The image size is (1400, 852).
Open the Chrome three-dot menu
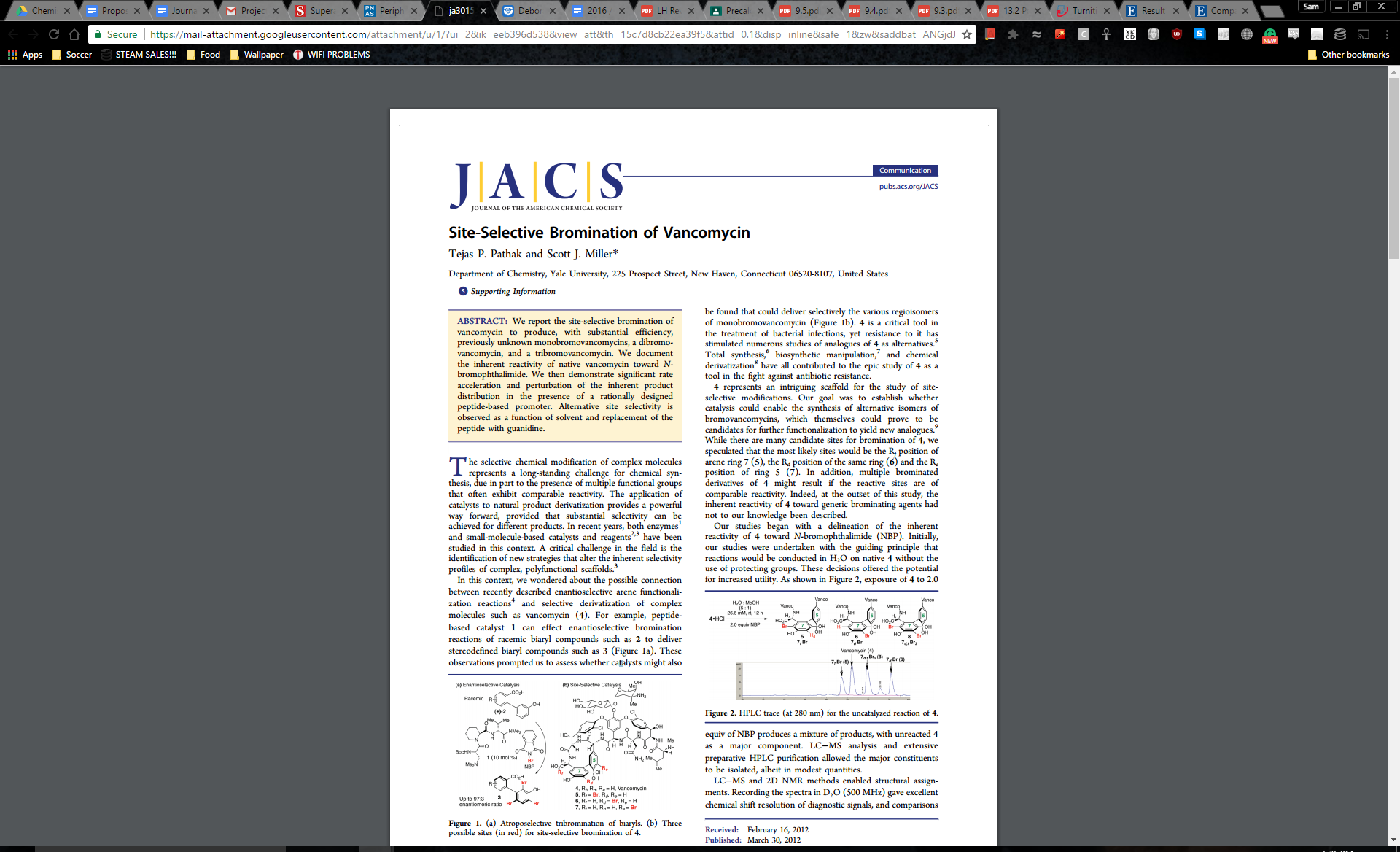[1386, 34]
